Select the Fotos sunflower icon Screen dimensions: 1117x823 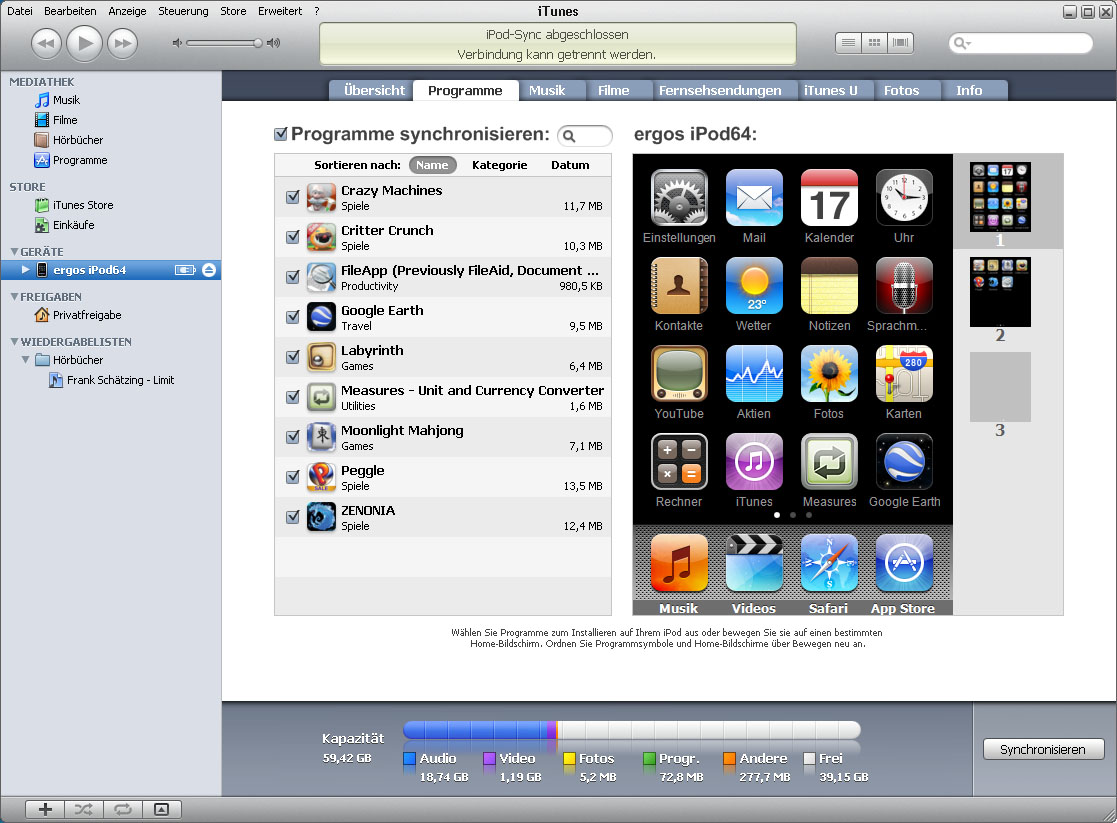point(829,373)
